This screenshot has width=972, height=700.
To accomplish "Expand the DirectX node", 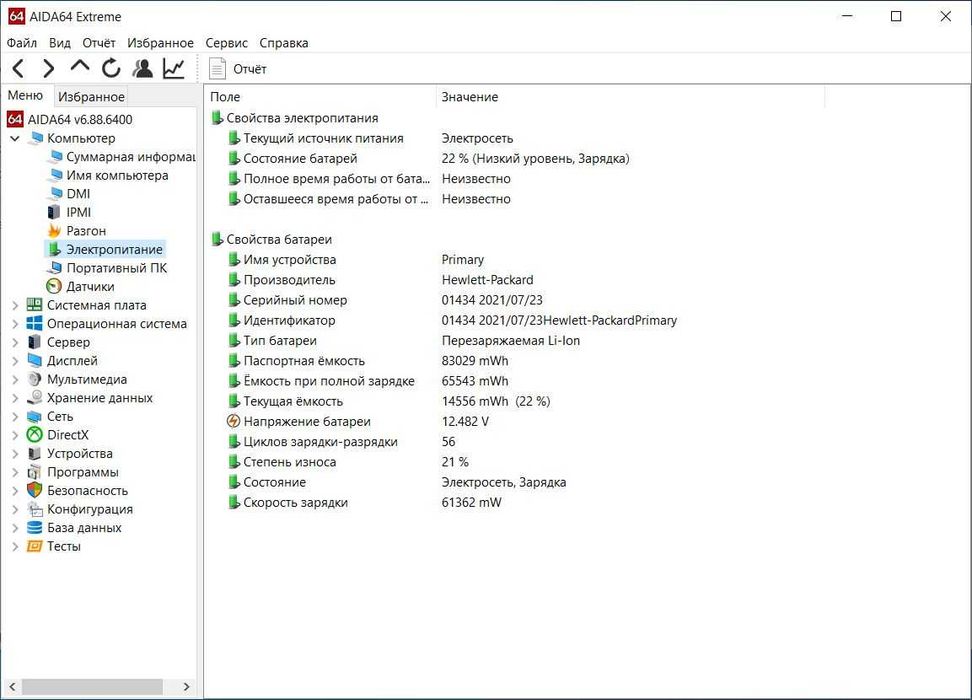I will point(15,435).
